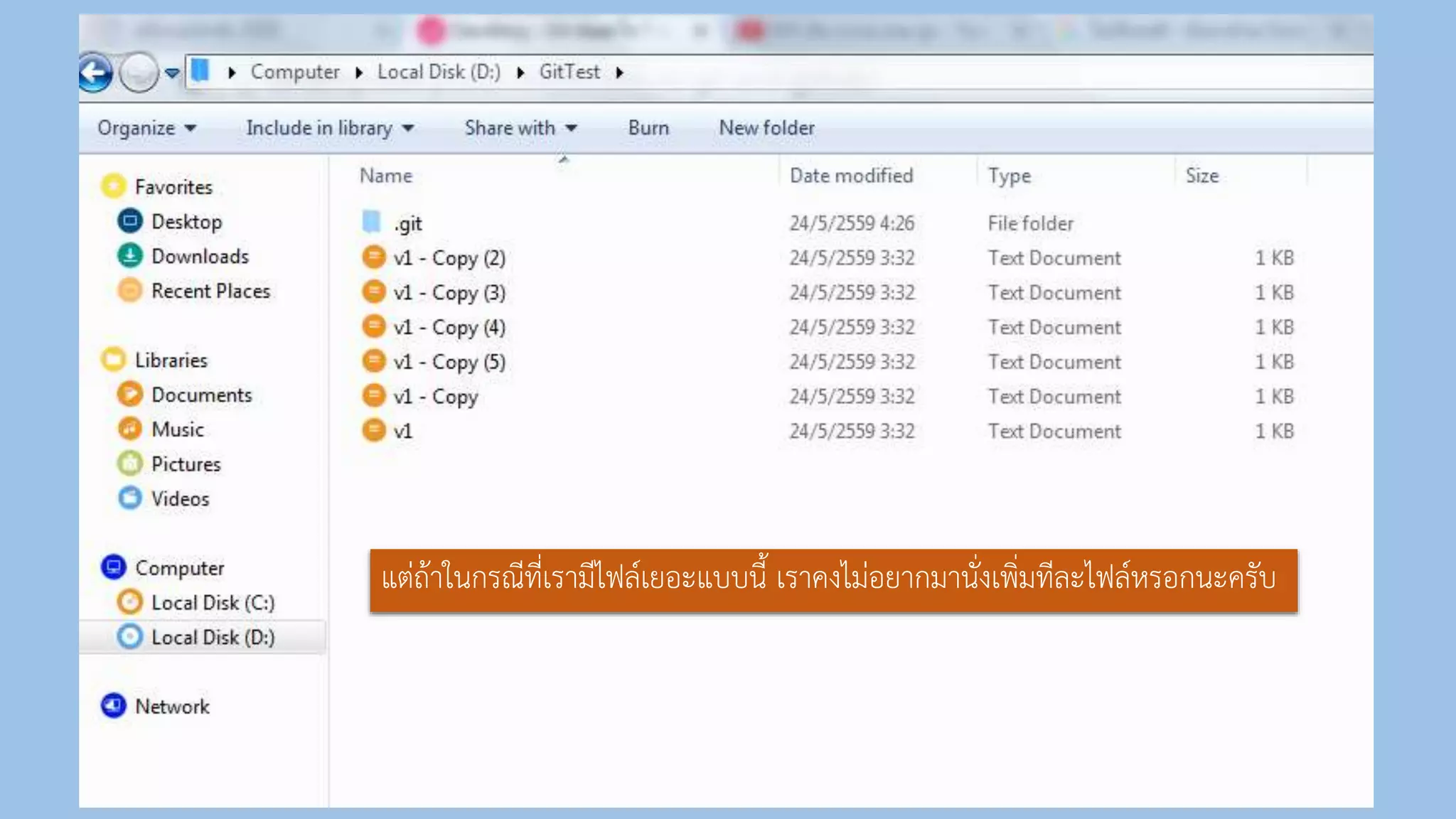Click the Downloads favorites icon
1456x819 pixels.
[129, 256]
